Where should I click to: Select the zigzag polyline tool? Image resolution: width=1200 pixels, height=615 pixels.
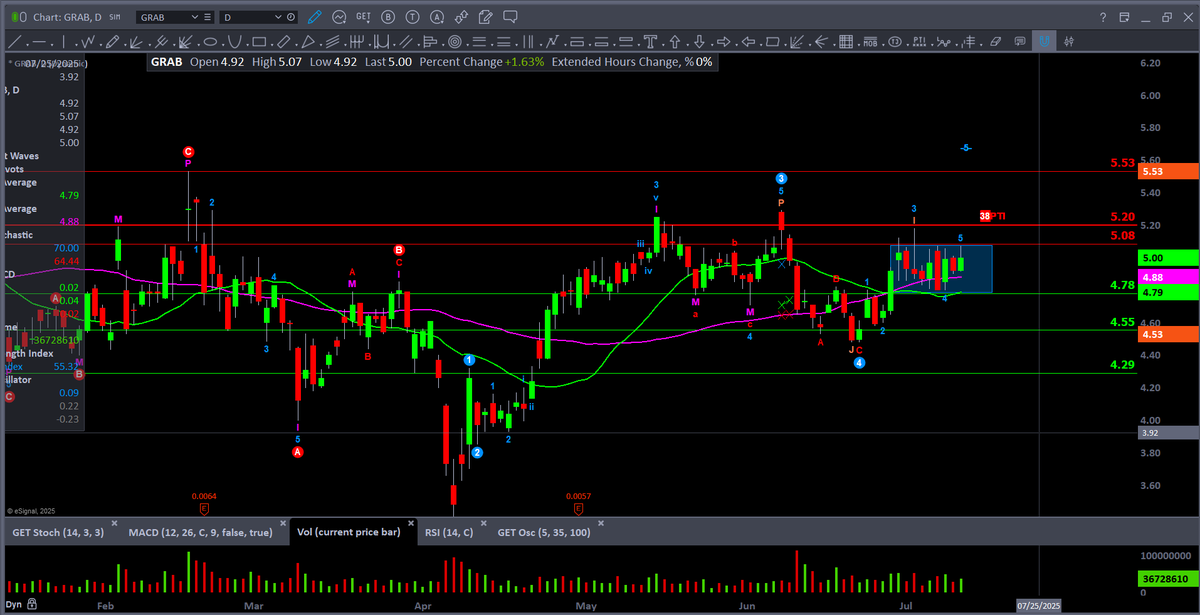88,41
